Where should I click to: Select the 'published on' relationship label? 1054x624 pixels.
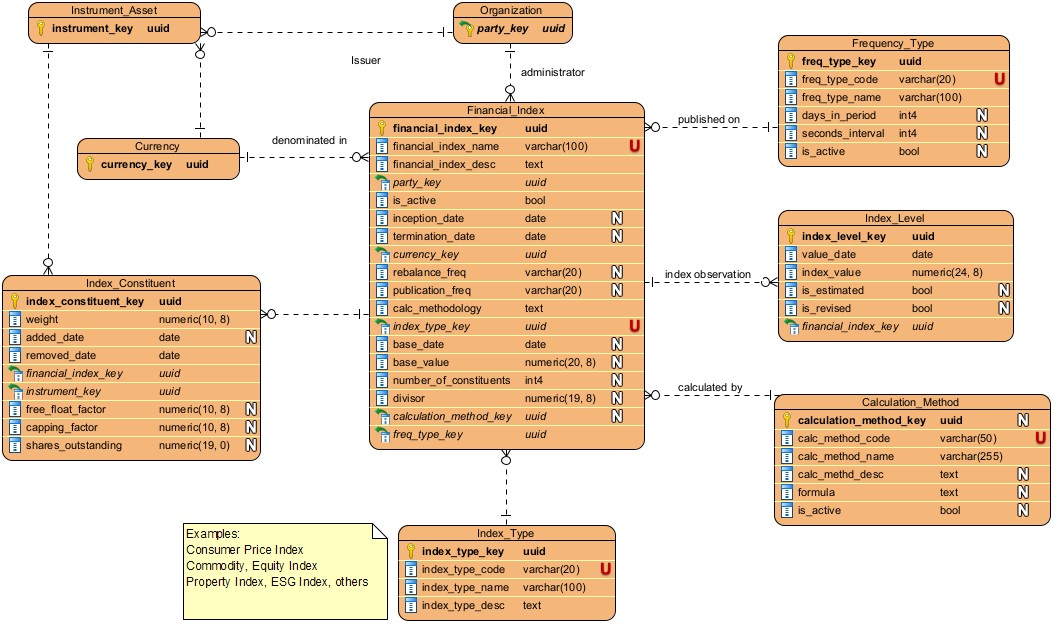(x=708, y=120)
